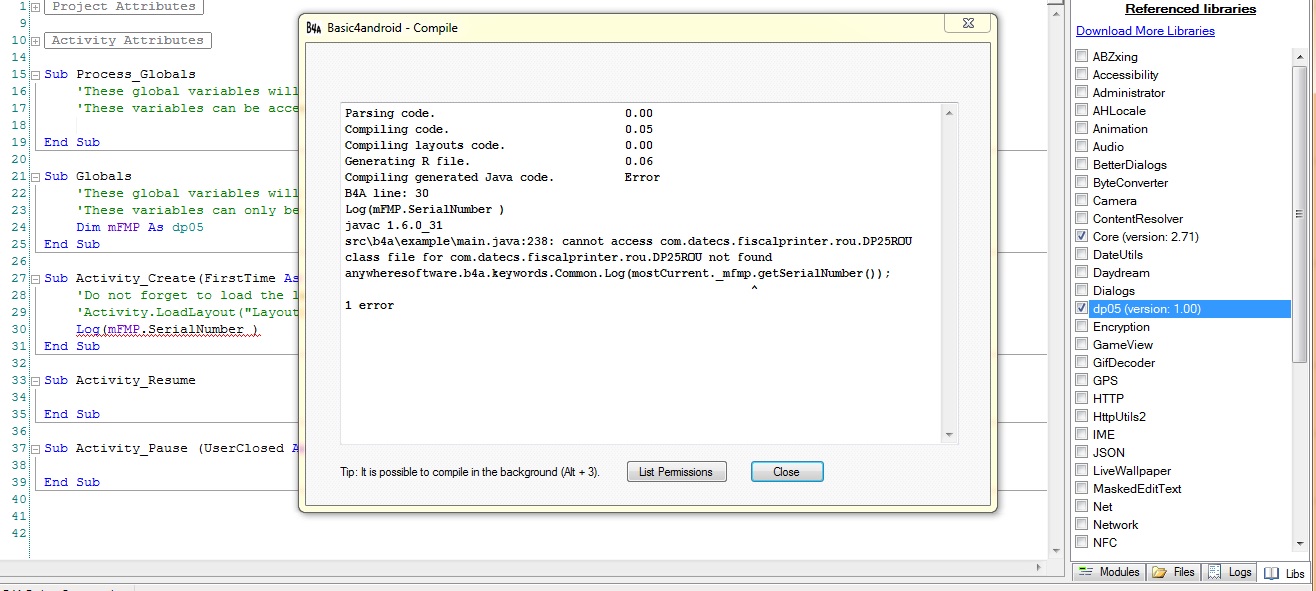The image size is (1316, 591).
Task: Open the Download More Libraries link
Action: (x=1145, y=31)
